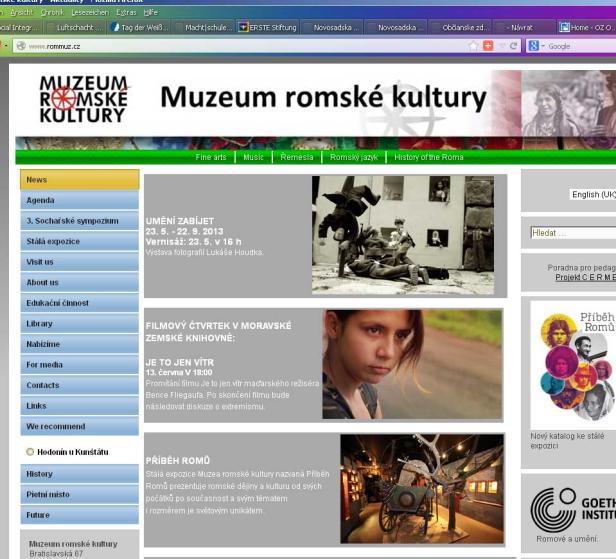The height and width of the screenshot is (559, 616).
Task: Switch to the ERSTE Stiftung tab
Action: tap(268, 27)
